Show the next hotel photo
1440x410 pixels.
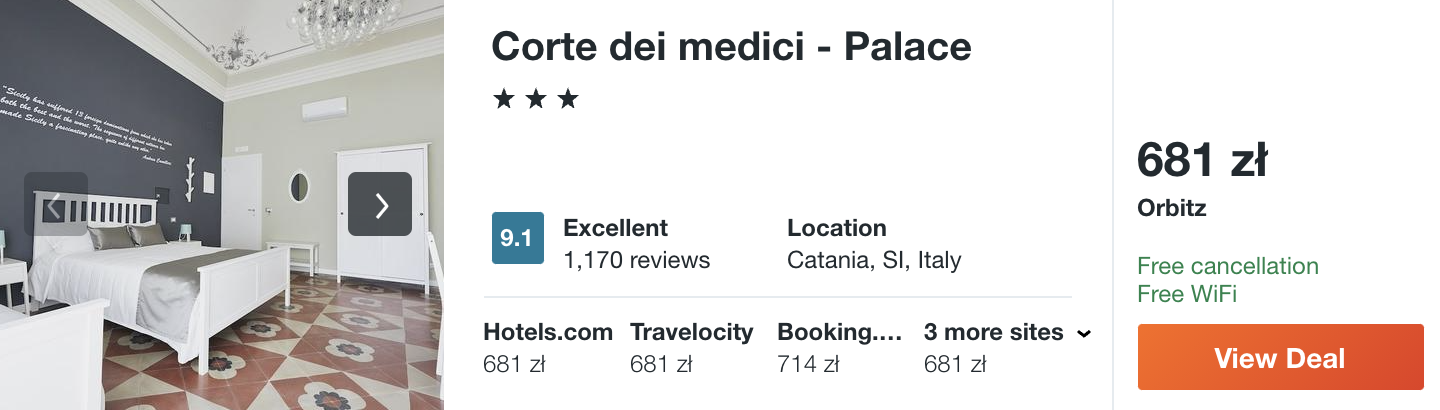click(x=380, y=204)
